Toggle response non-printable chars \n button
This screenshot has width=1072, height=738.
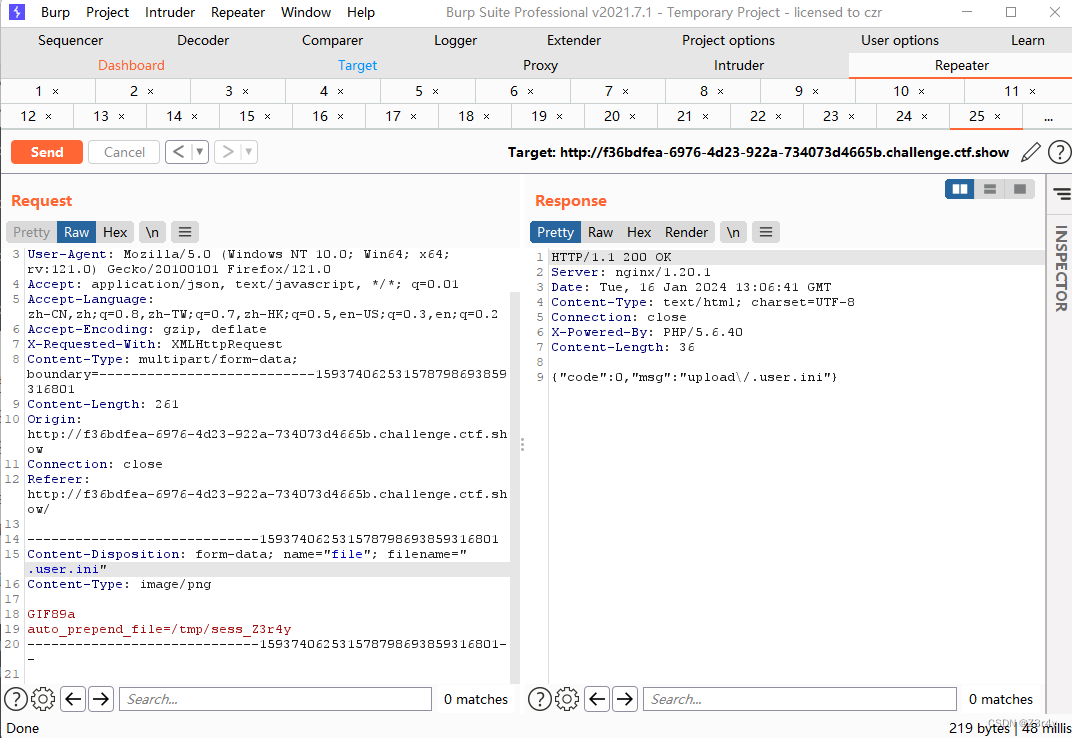point(733,232)
